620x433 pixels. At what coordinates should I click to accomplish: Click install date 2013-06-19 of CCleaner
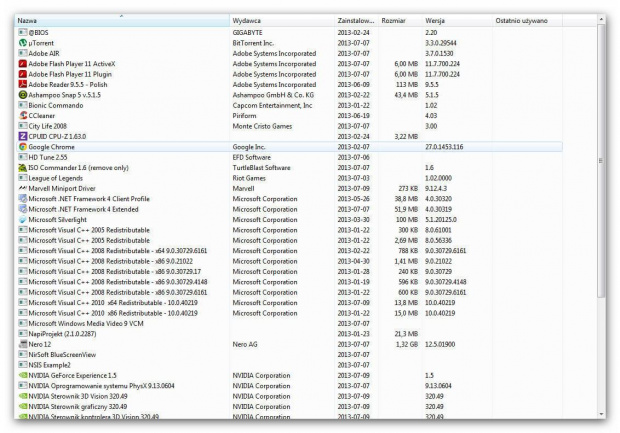pos(353,115)
